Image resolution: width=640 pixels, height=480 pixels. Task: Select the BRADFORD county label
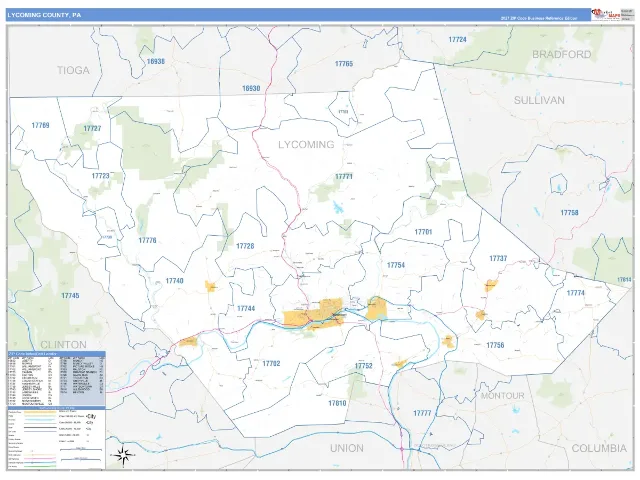pos(562,54)
